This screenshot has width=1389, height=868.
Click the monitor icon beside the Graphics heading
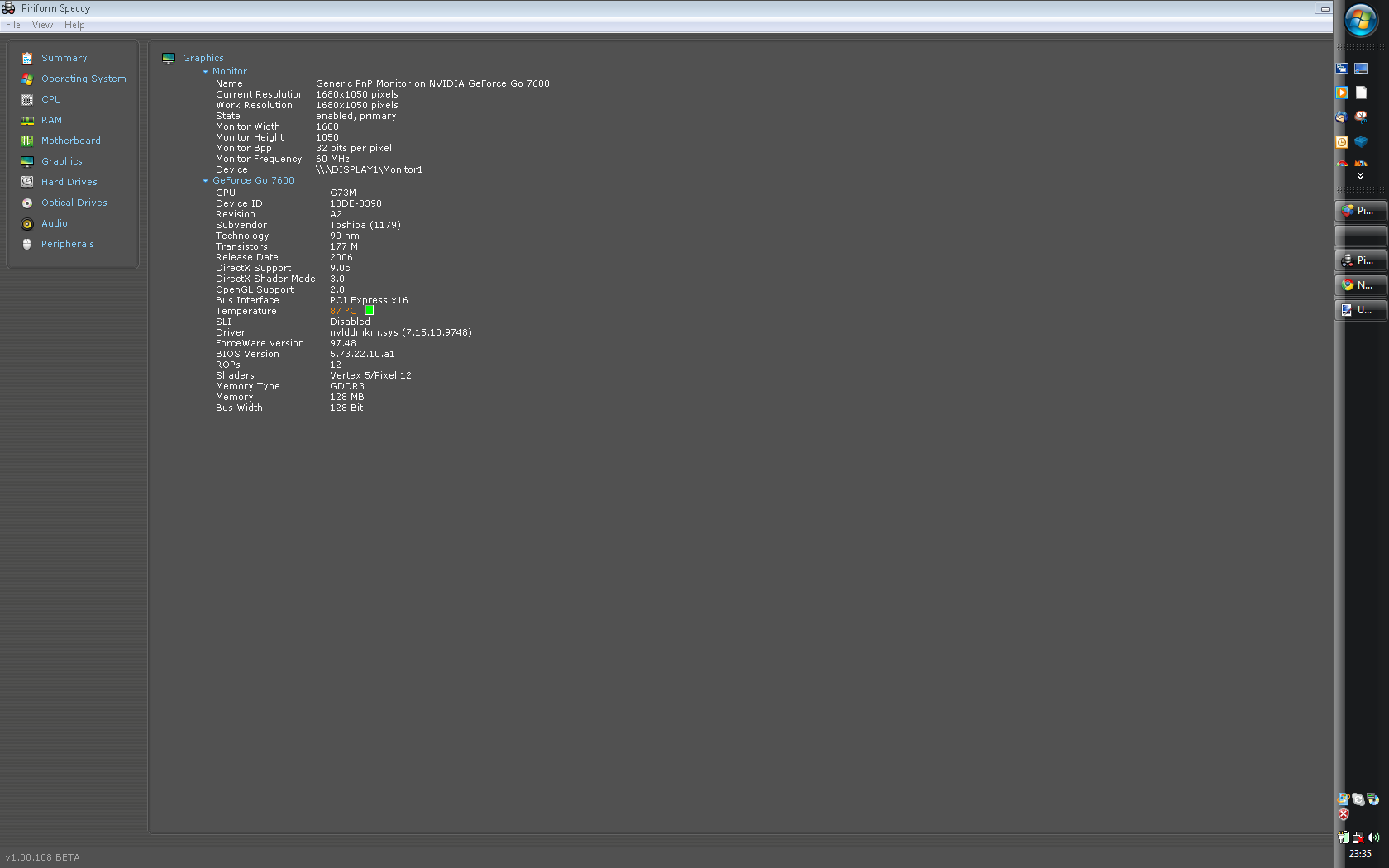tap(169, 59)
